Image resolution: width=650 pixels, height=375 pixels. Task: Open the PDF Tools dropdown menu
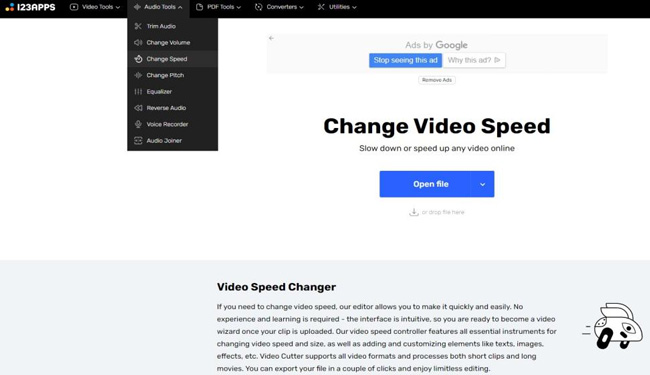[218, 7]
